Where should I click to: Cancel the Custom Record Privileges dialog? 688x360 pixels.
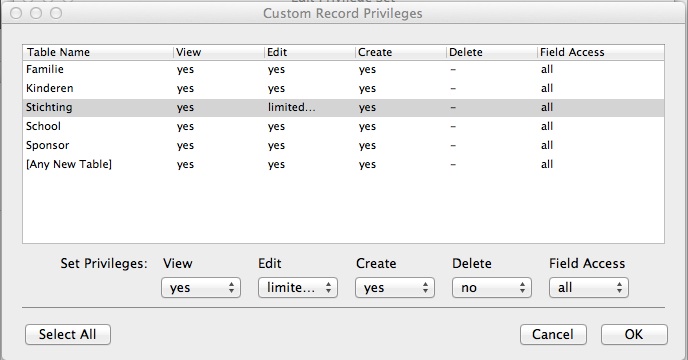tap(553, 335)
